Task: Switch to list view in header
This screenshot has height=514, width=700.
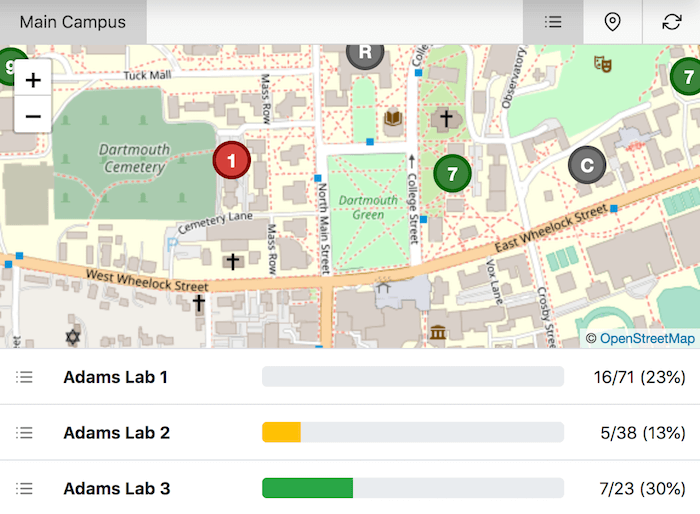Action: click(x=553, y=22)
